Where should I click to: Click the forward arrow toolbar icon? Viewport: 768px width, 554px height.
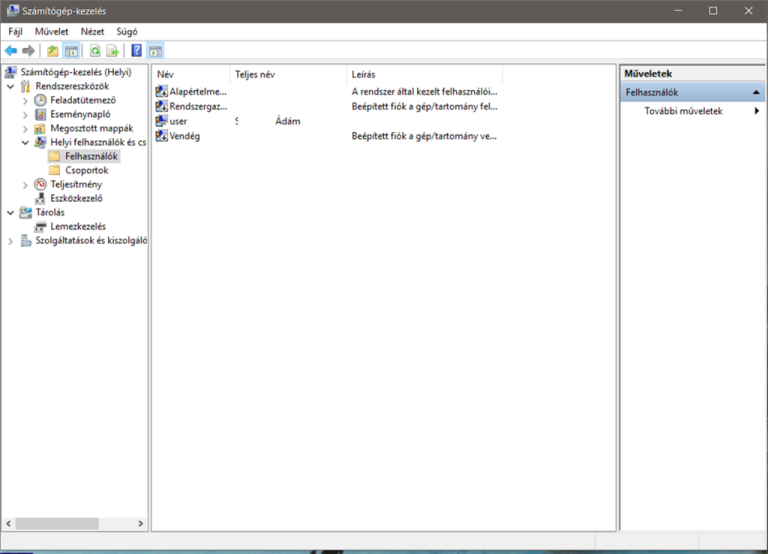tap(28, 50)
